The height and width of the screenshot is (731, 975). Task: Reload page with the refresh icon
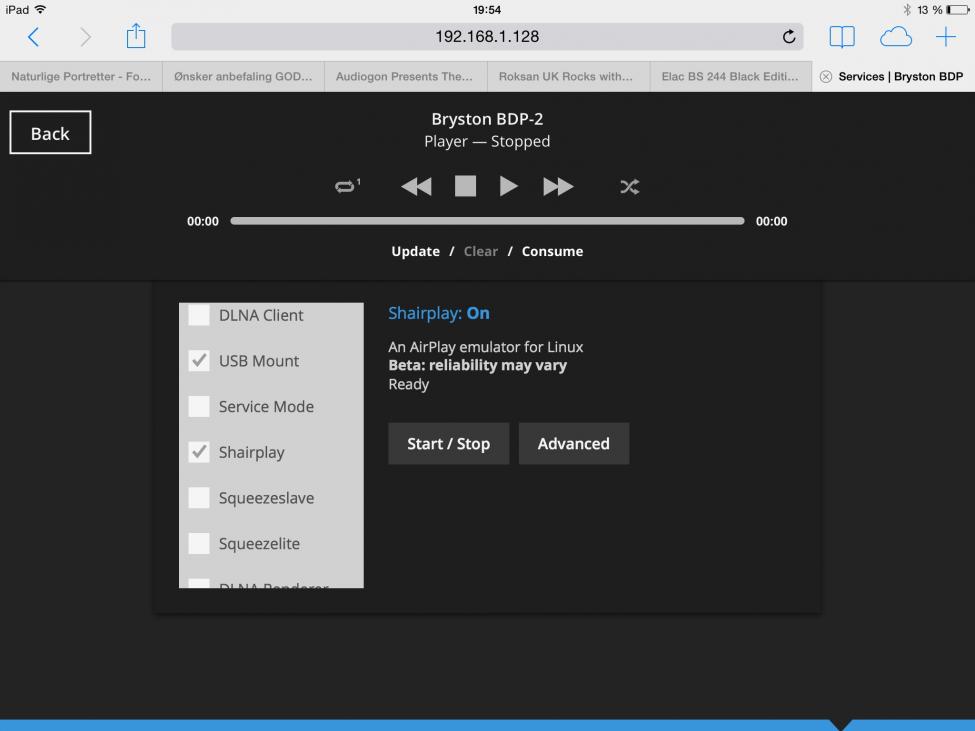(x=788, y=37)
